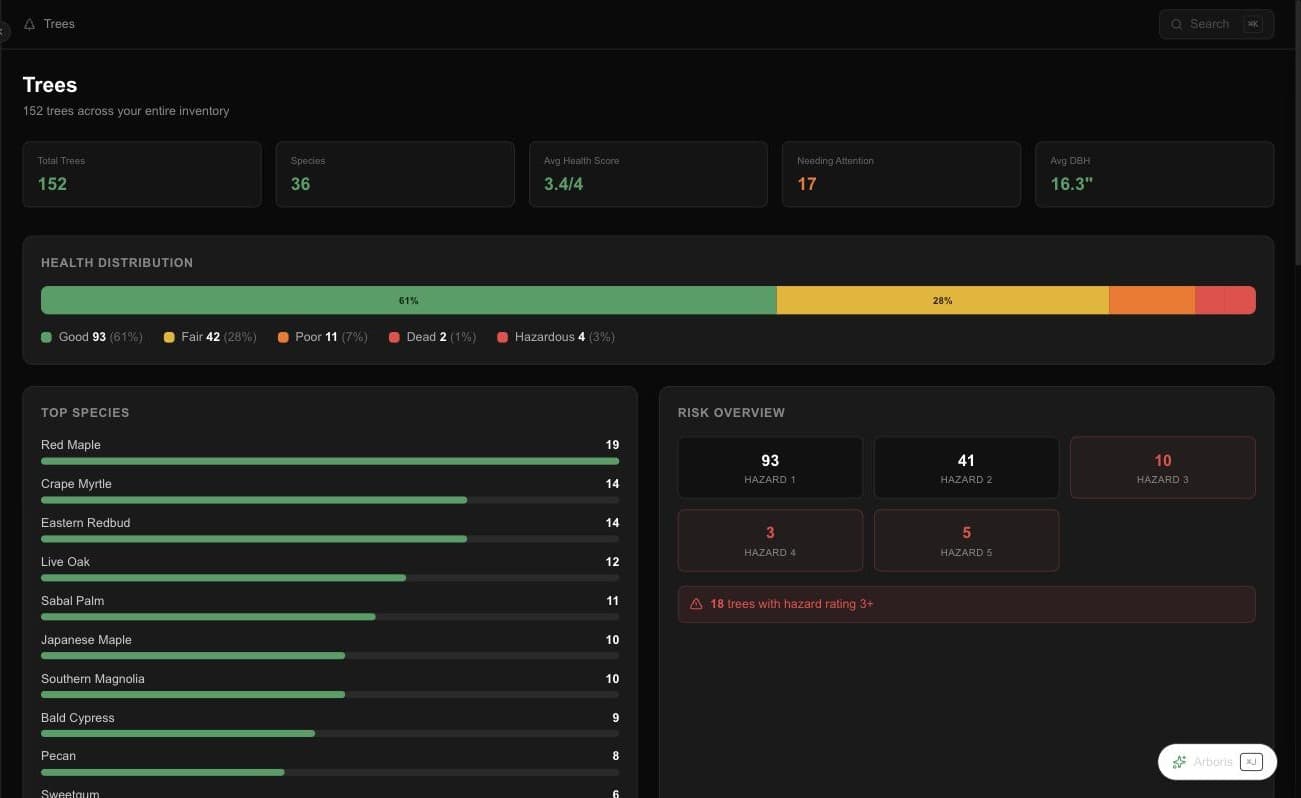Click the green Good legend dot

(x=46, y=337)
